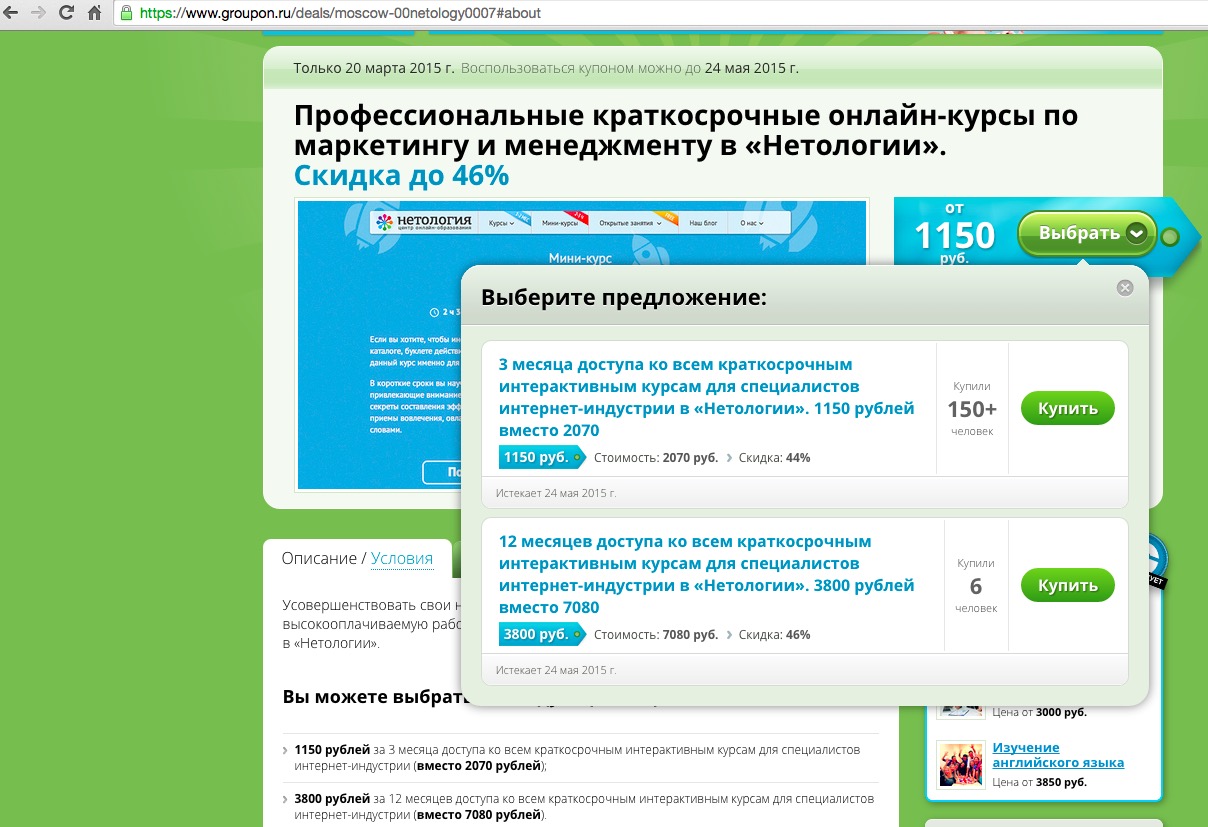Click 'Мини-курсы' in Нетология preview
The height and width of the screenshot is (827, 1208).
click(560, 223)
